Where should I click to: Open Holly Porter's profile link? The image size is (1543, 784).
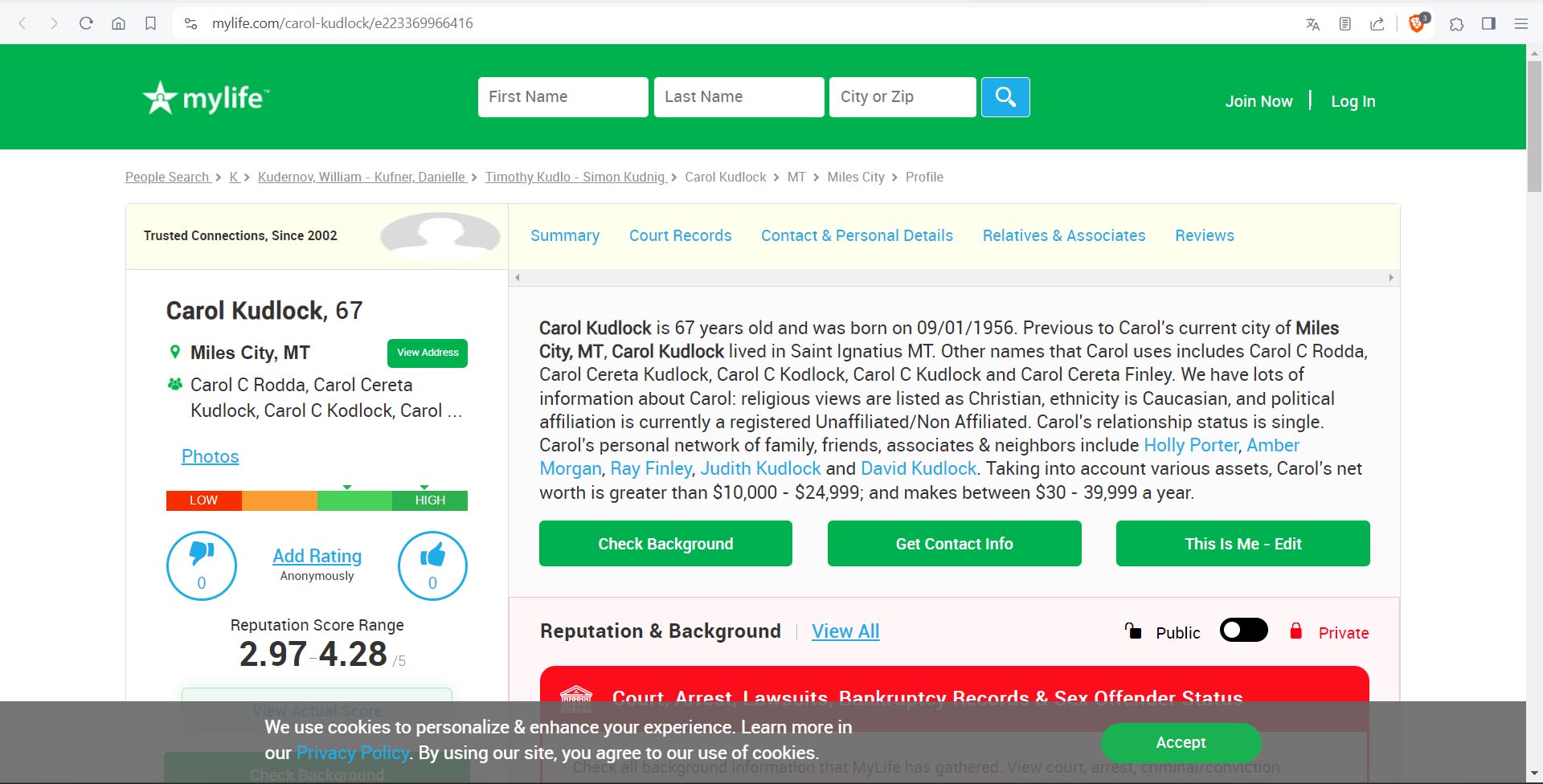[x=1191, y=445]
